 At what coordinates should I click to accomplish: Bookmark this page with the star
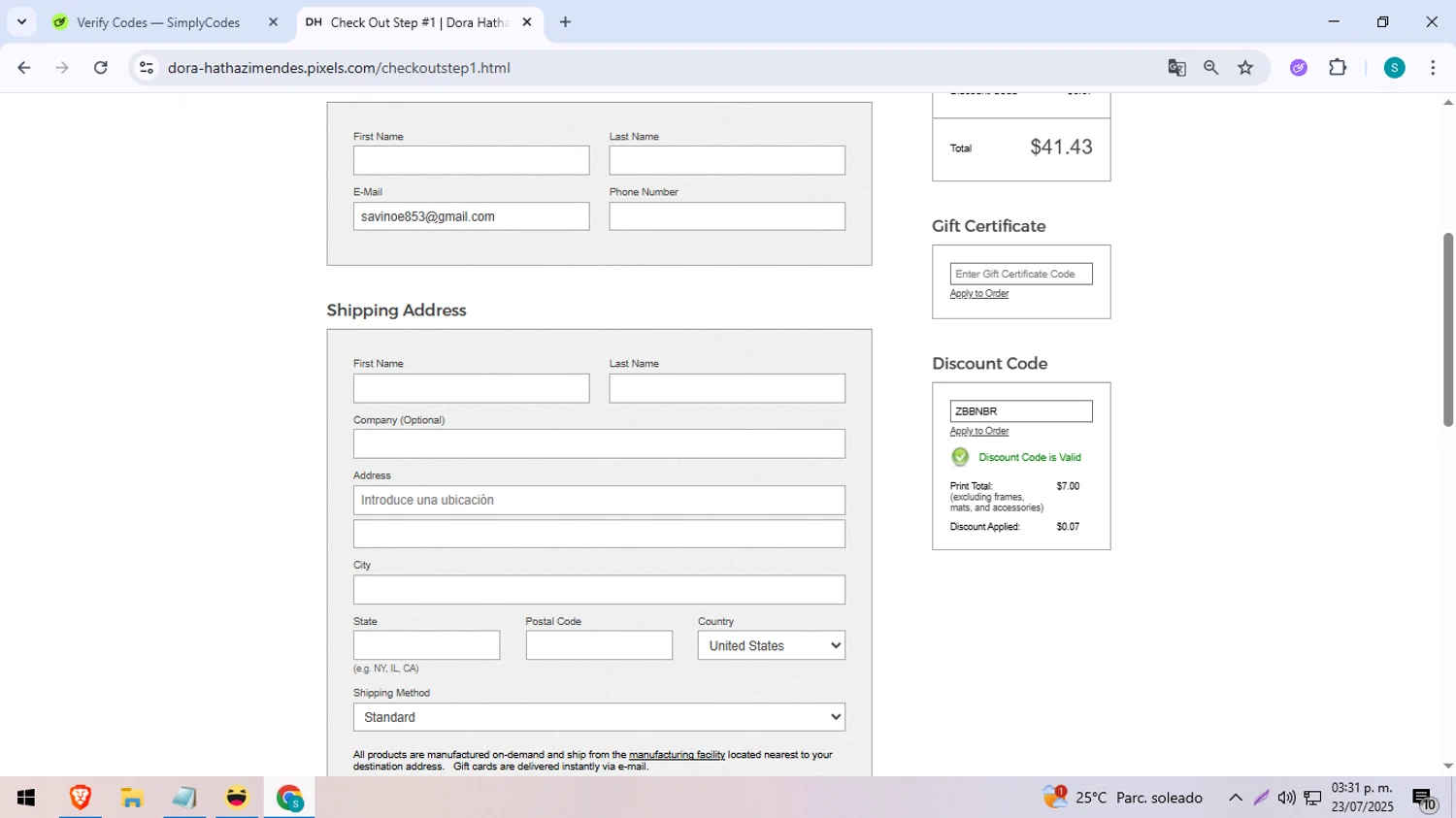(1245, 68)
